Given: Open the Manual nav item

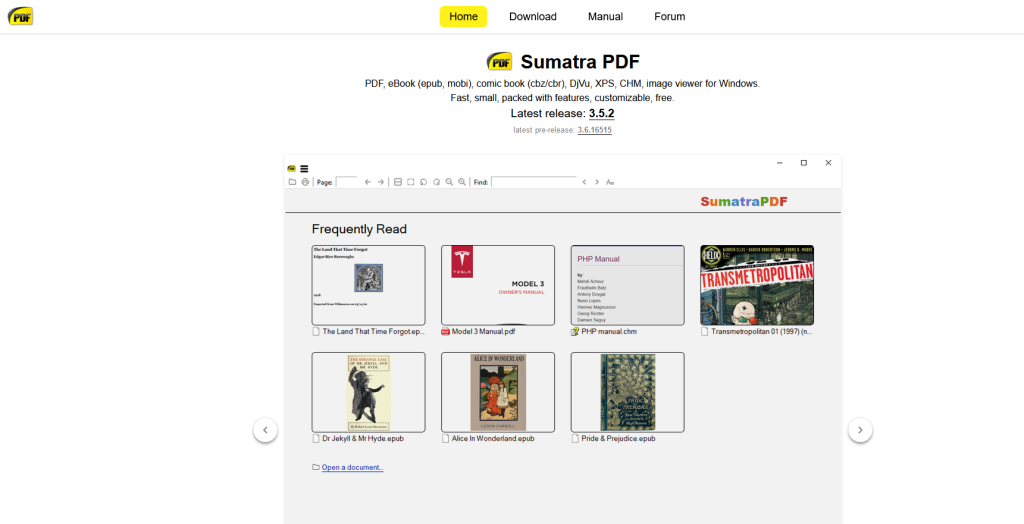Looking at the screenshot, I should [605, 16].
